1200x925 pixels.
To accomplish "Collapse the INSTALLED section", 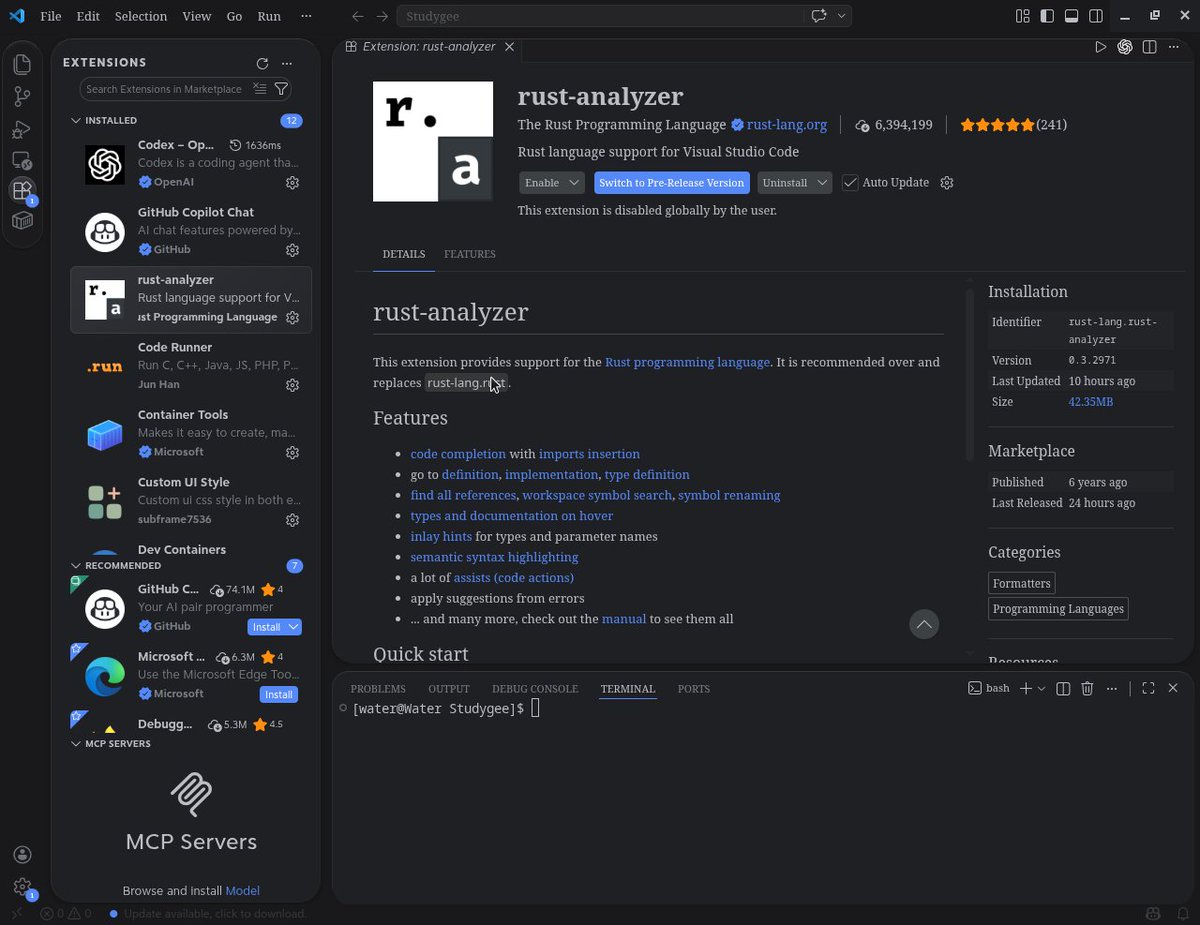I will (75, 120).
